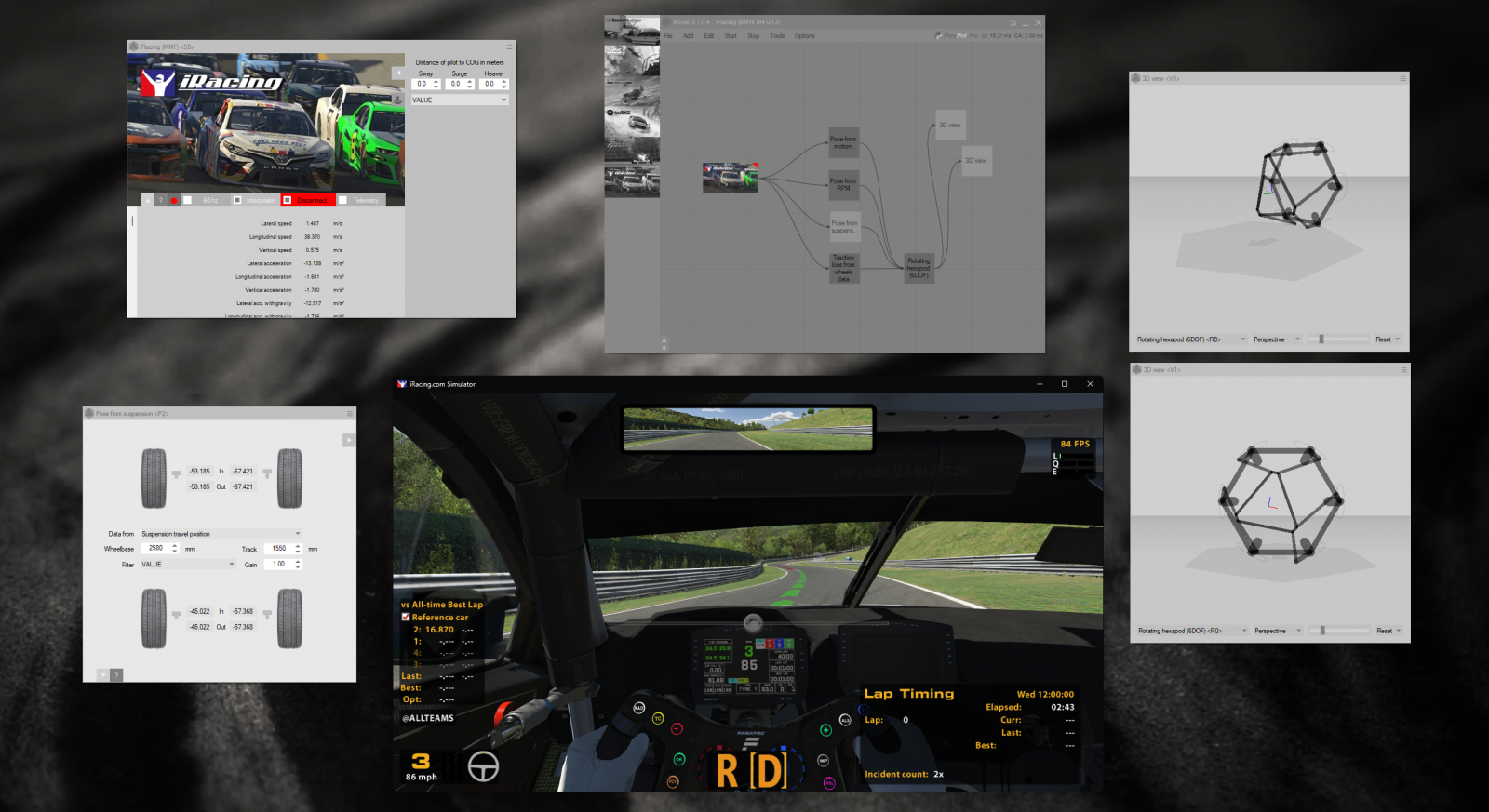This screenshot has width=1489, height=812.
Task: Open Filter VALUE dropdown in Pose from suspension
Action: pyautogui.click(x=188, y=565)
